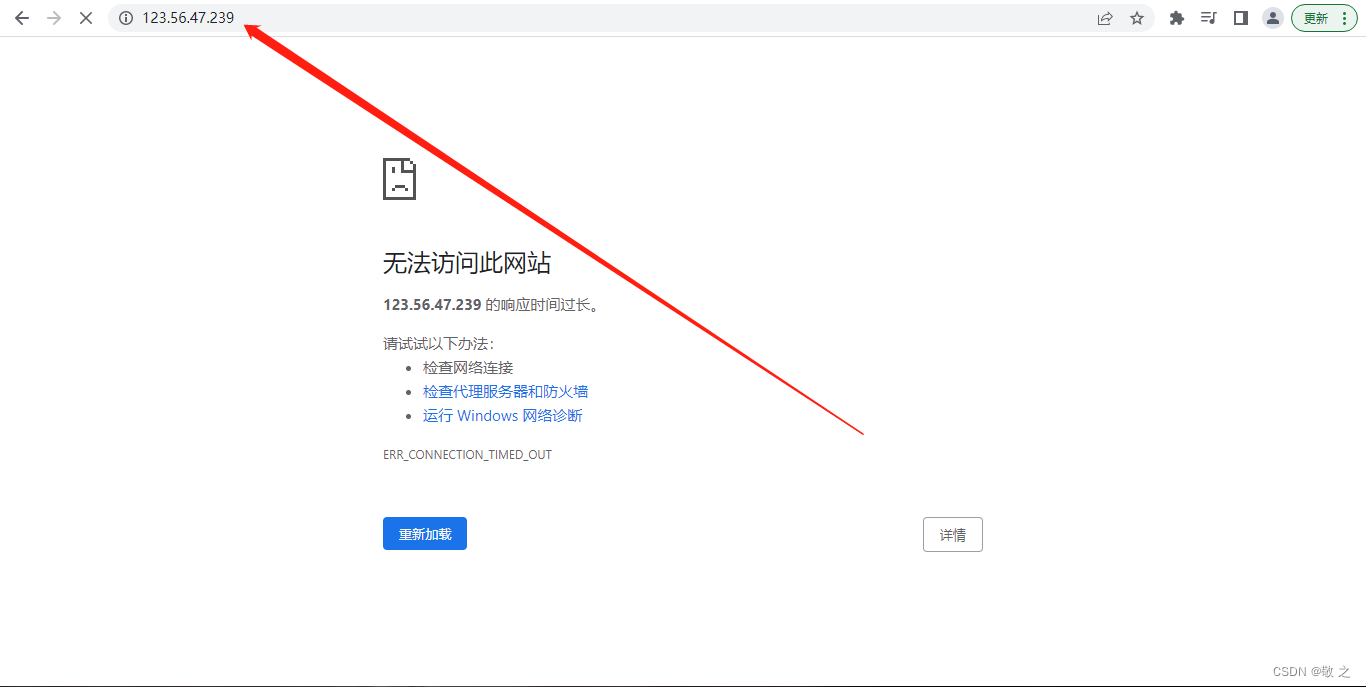Click the forward navigation arrow
This screenshot has height=687, width=1366.
point(53,17)
